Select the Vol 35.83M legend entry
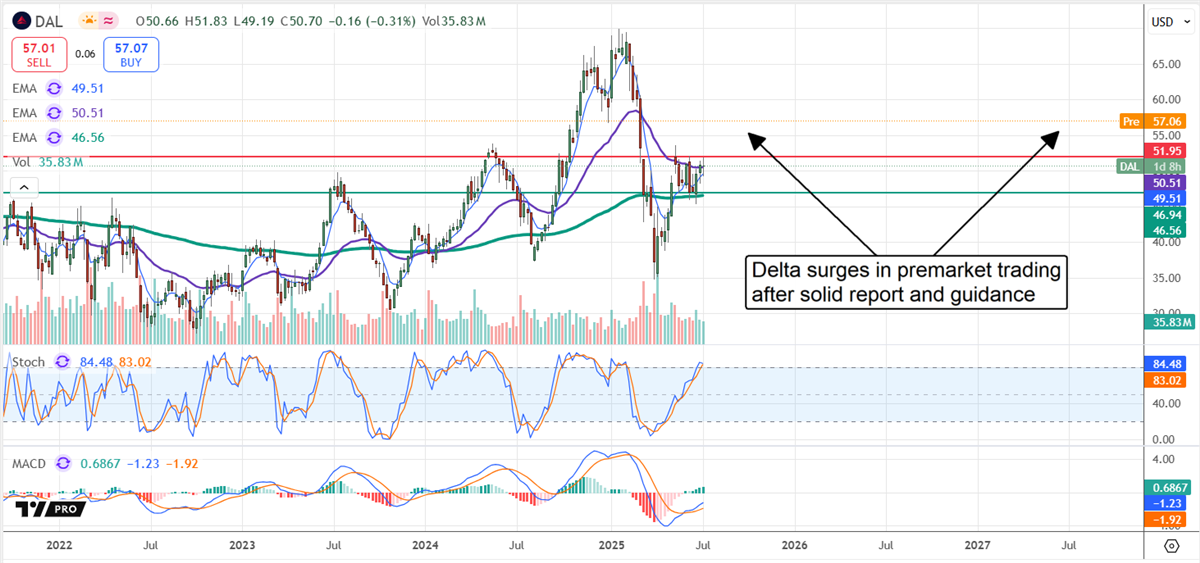Screen dimensions: 1200x563 pyautogui.click(x=47, y=161)
